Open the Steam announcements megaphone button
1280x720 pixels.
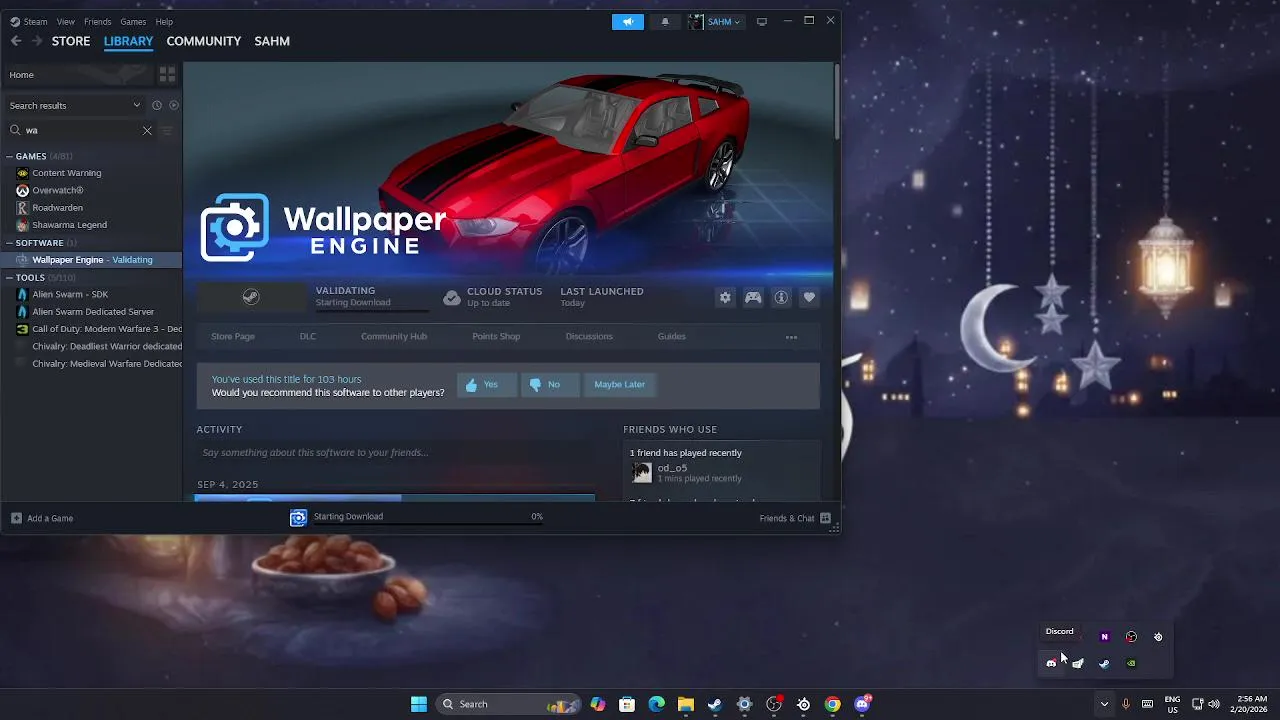tap(628, 22)
